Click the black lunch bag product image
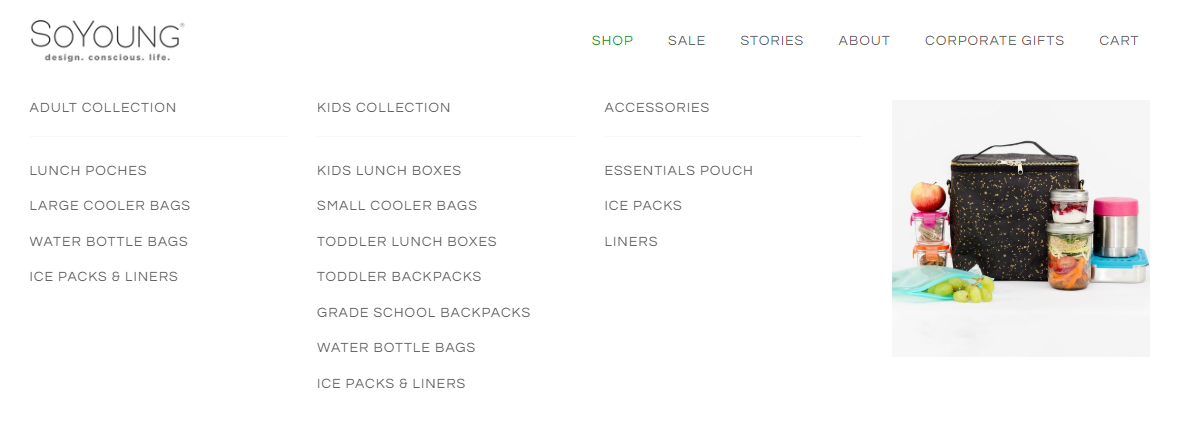 (1021, 228)
